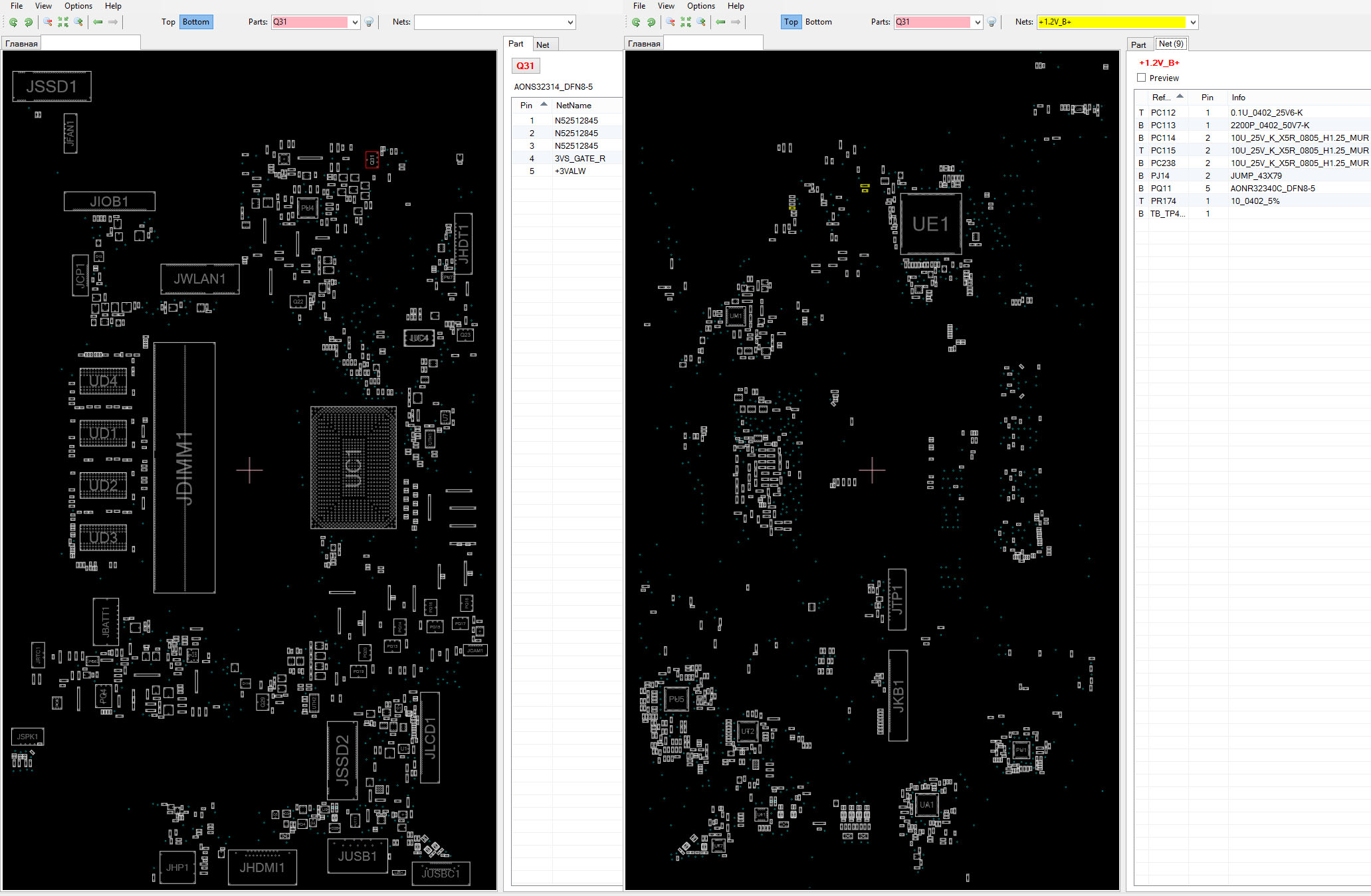The image size is (1371, 896).
Task: Click lightbulb icon beside right Parts field
Action: [x=992, y=22]
